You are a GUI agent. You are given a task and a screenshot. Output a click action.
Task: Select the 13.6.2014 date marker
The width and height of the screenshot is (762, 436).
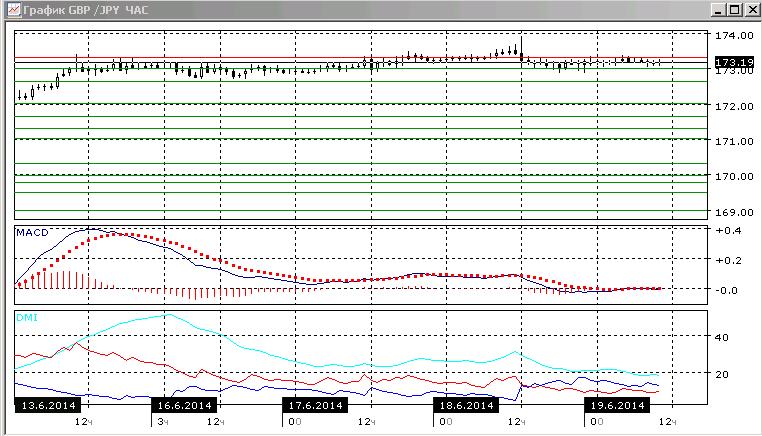[48, 405]
